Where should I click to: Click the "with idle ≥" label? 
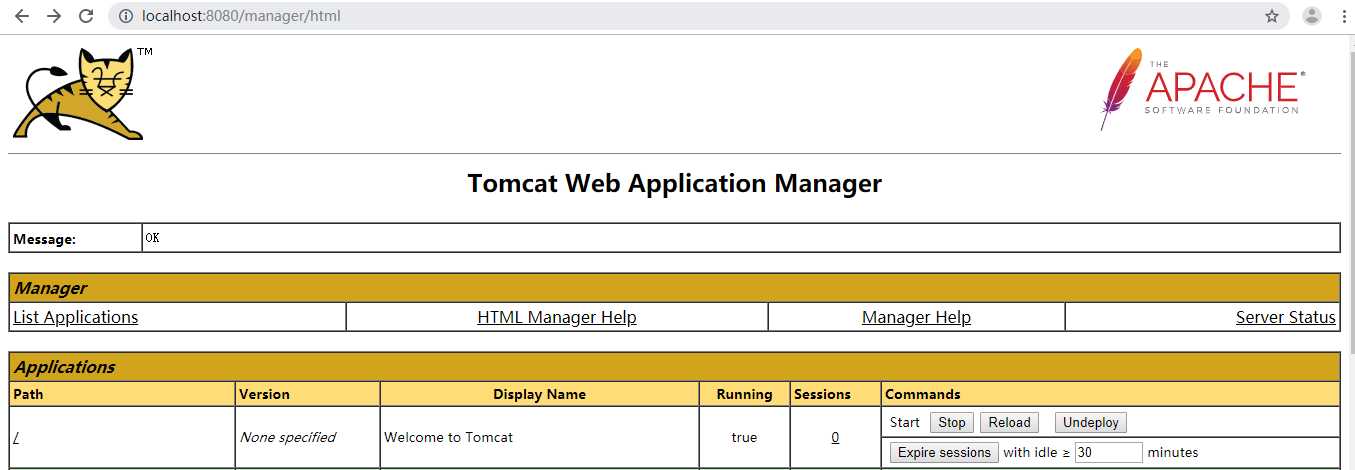[1037, 453]
